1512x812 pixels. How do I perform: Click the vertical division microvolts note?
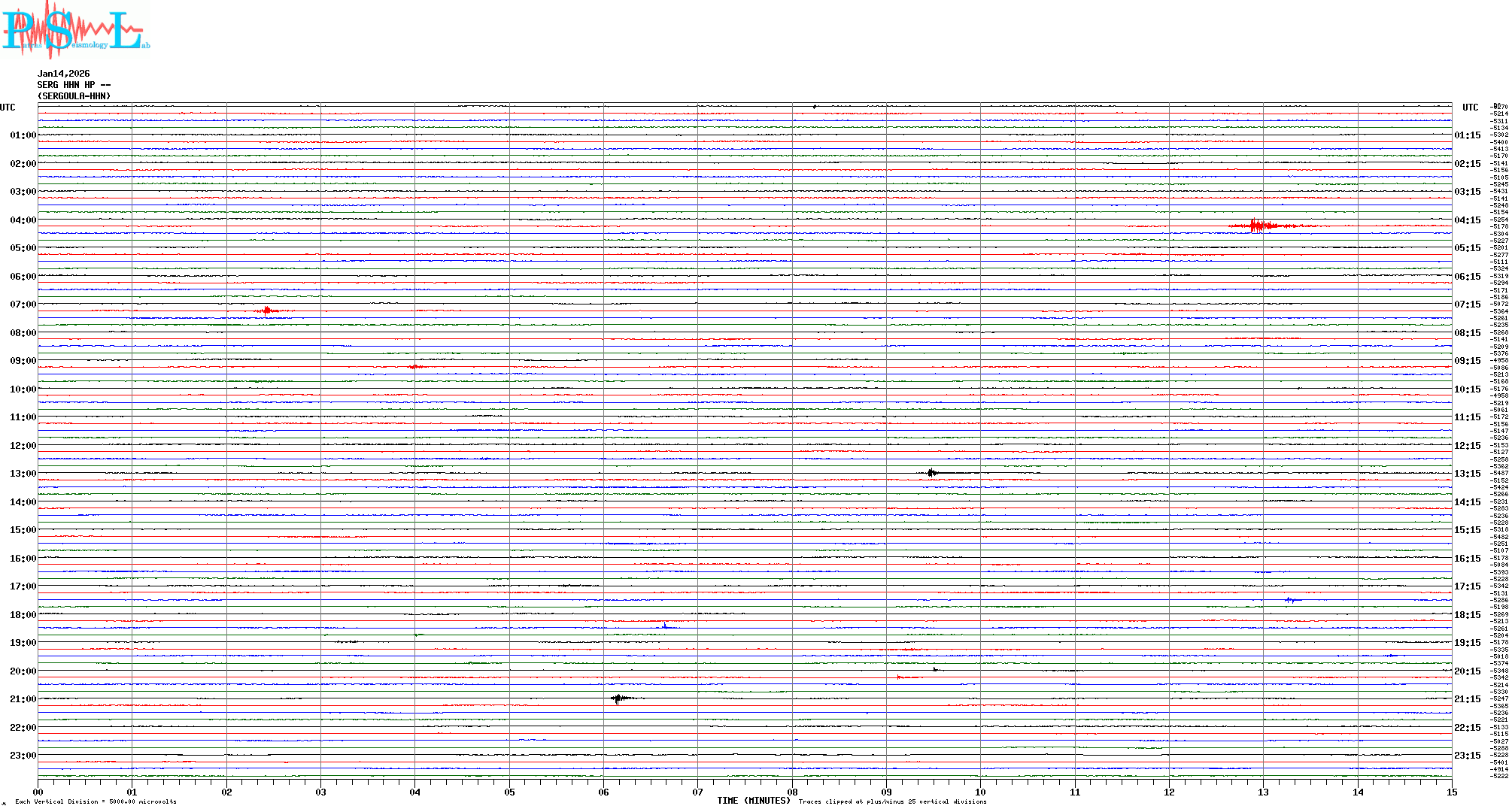pos(96,801)
